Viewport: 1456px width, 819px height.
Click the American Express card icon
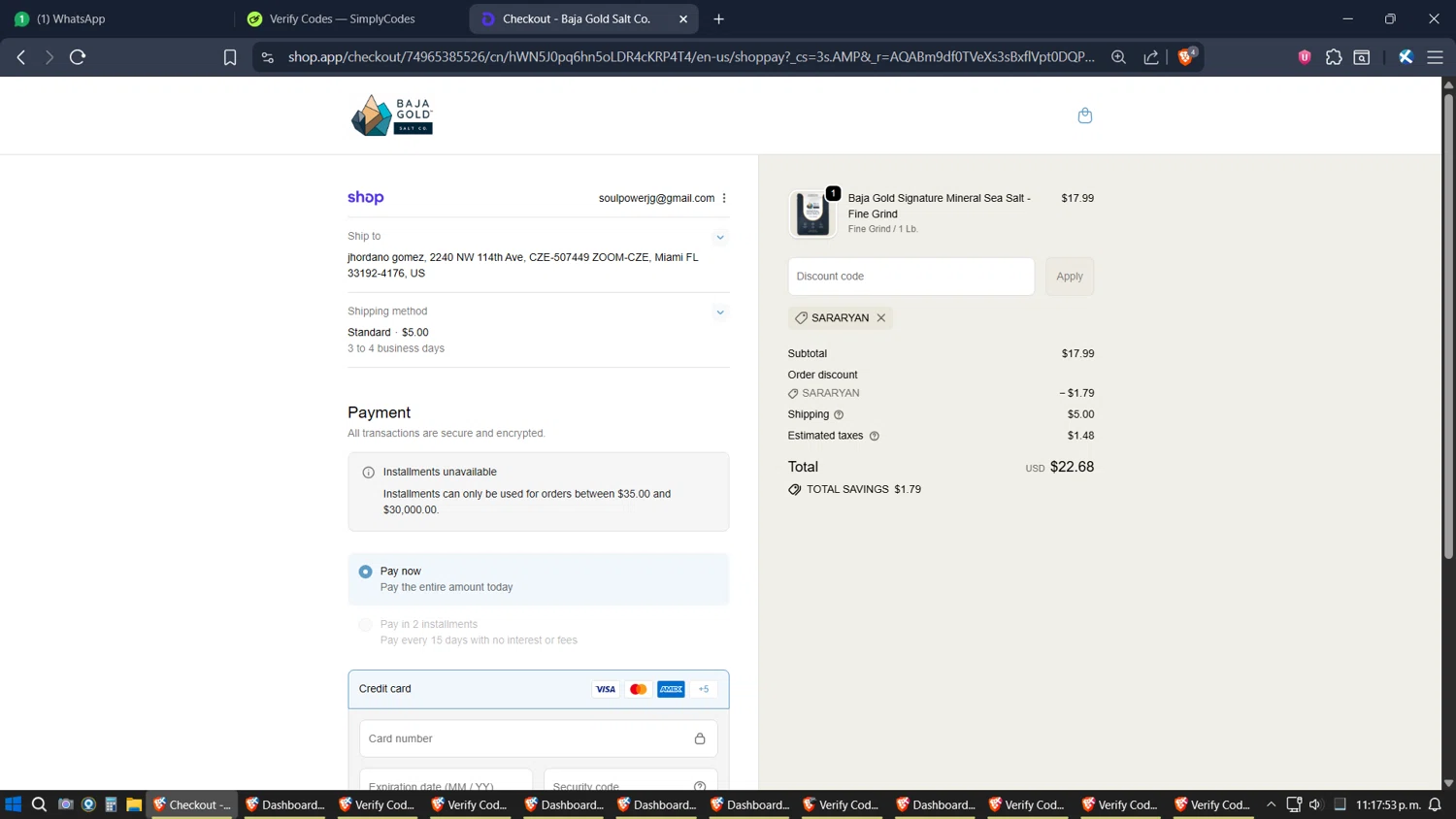coord(671,689)
